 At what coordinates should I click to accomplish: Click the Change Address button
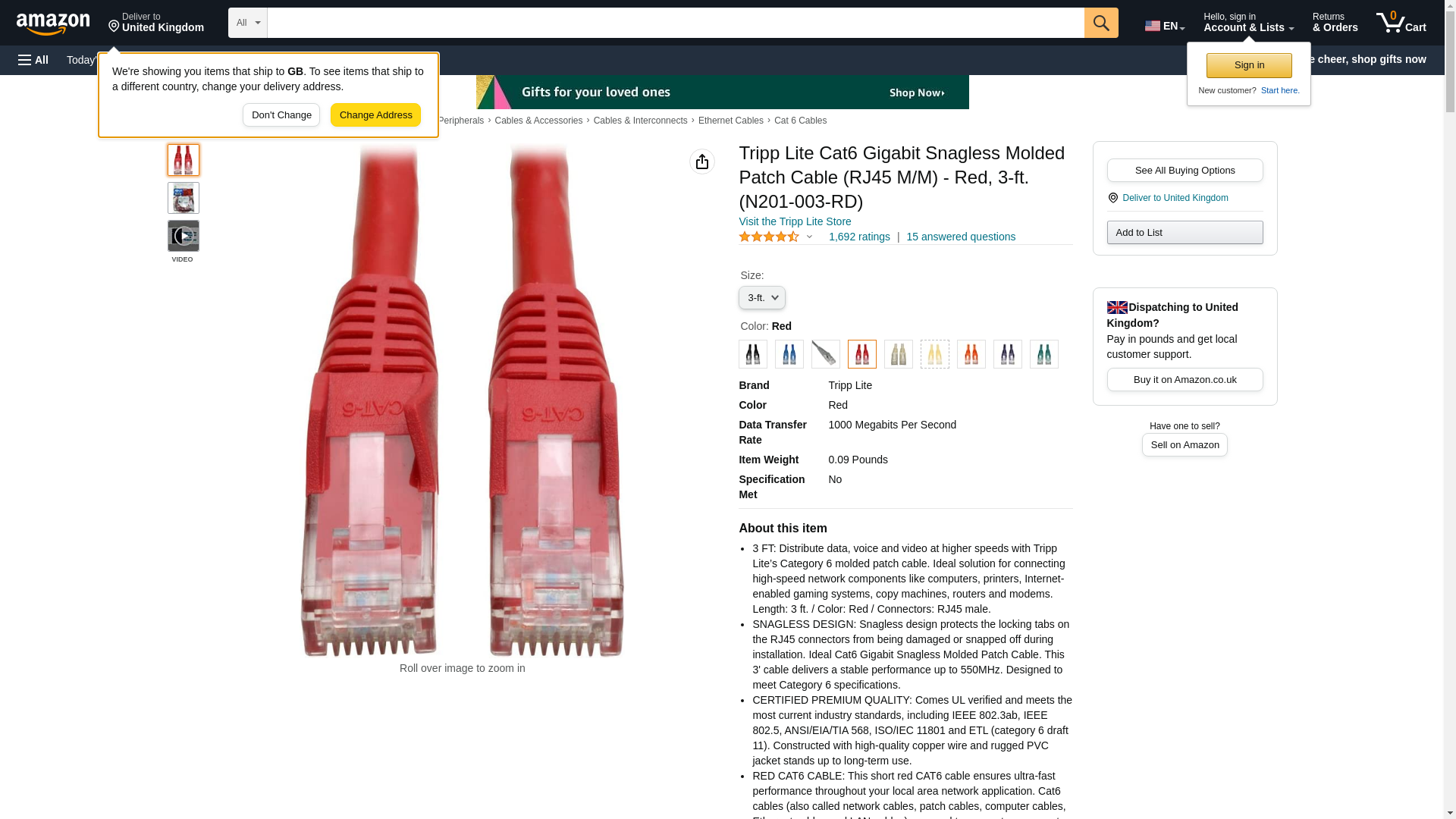click(375, 115)
